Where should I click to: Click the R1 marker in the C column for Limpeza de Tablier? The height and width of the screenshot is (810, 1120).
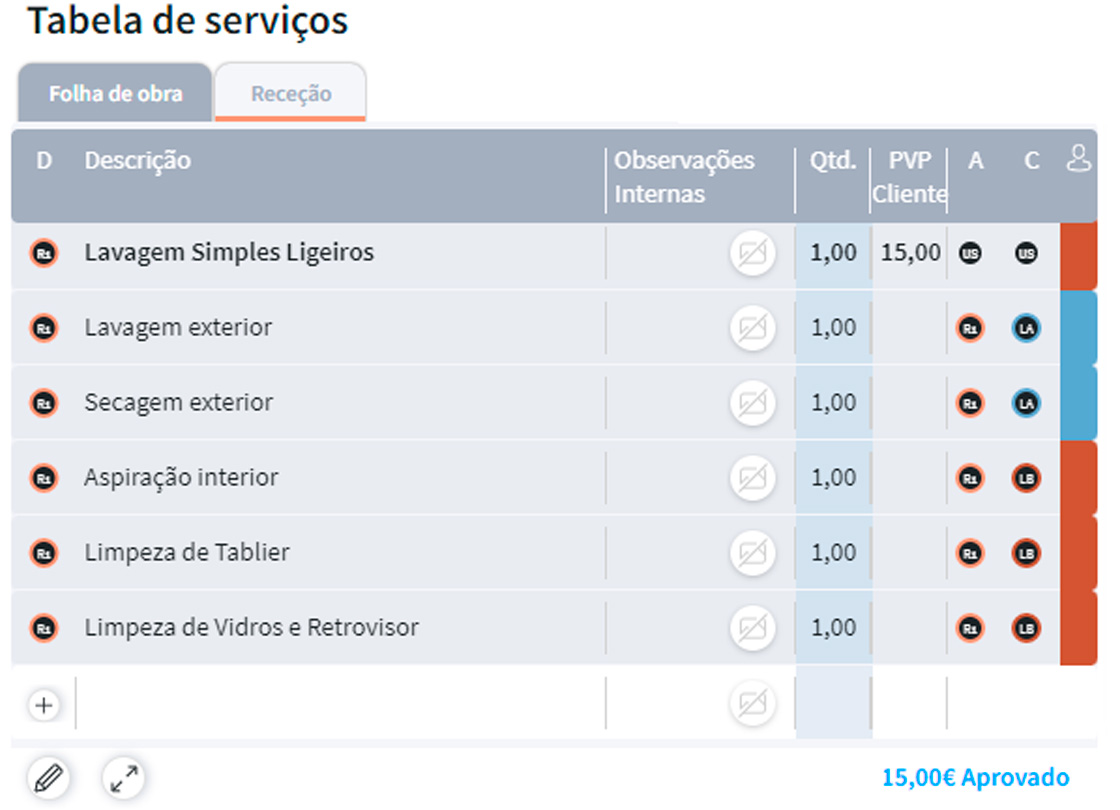pyautogui.click(x=969, y=552)
